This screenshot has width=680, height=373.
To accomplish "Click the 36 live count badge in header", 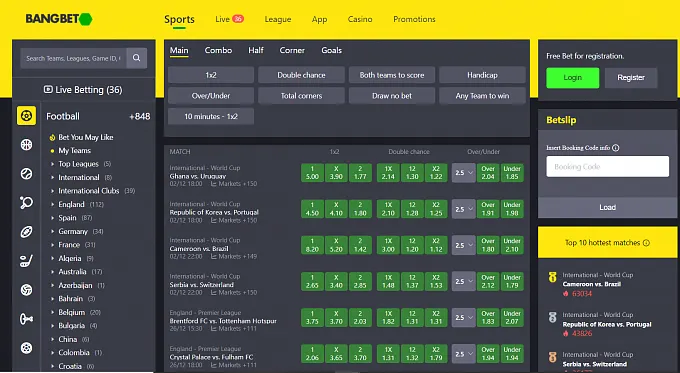I will (x=238, y=19).
